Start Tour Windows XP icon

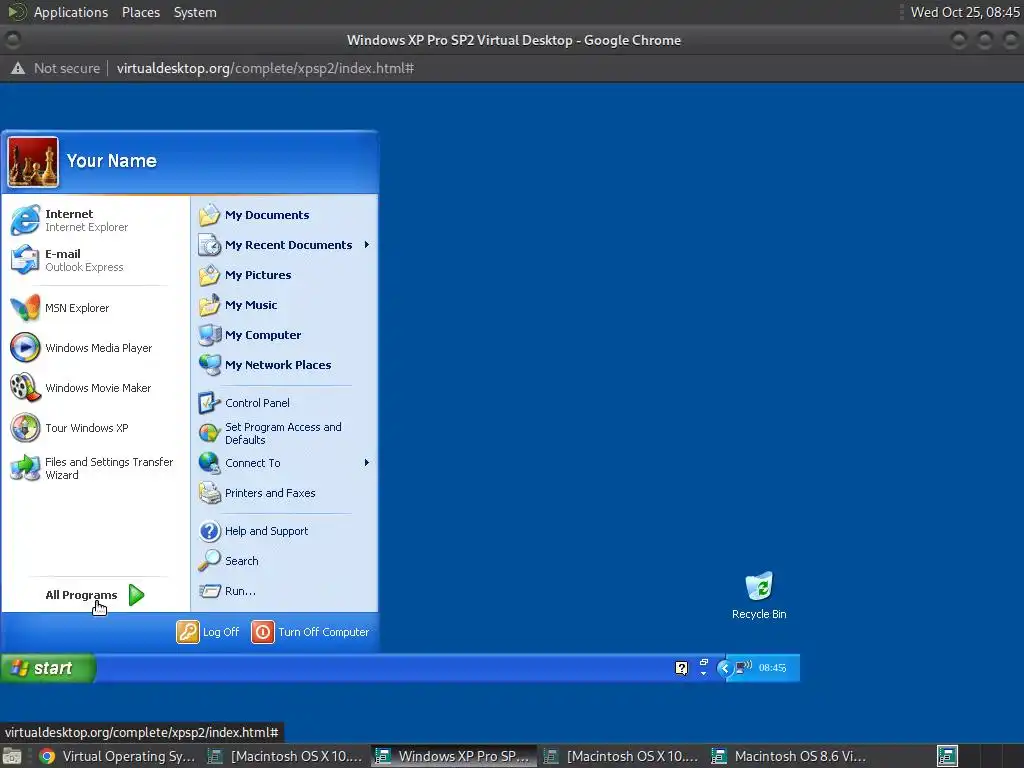[x=25, y=428]
